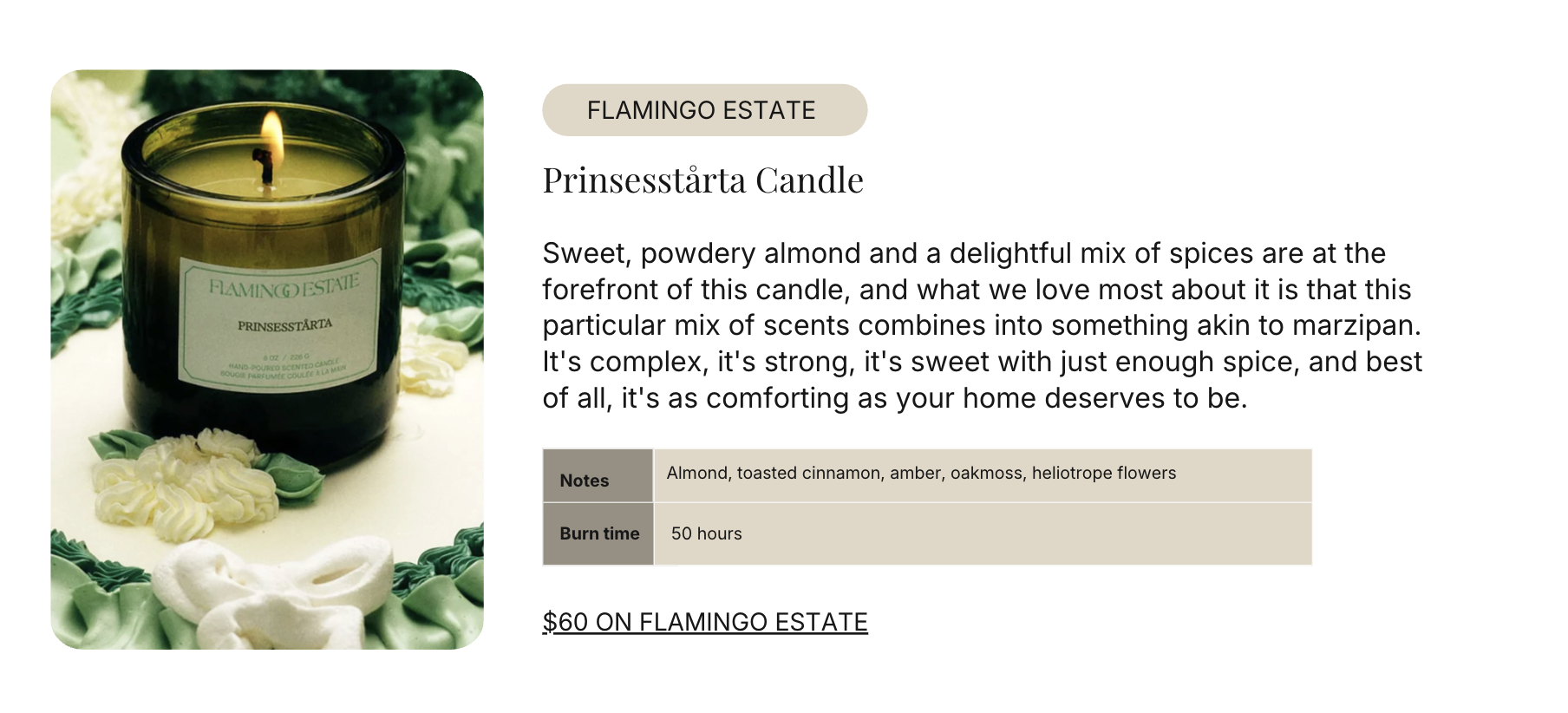Click the Flamingo Estate brand badge
The image size is (1568, 713).
[x=704, y=110]
